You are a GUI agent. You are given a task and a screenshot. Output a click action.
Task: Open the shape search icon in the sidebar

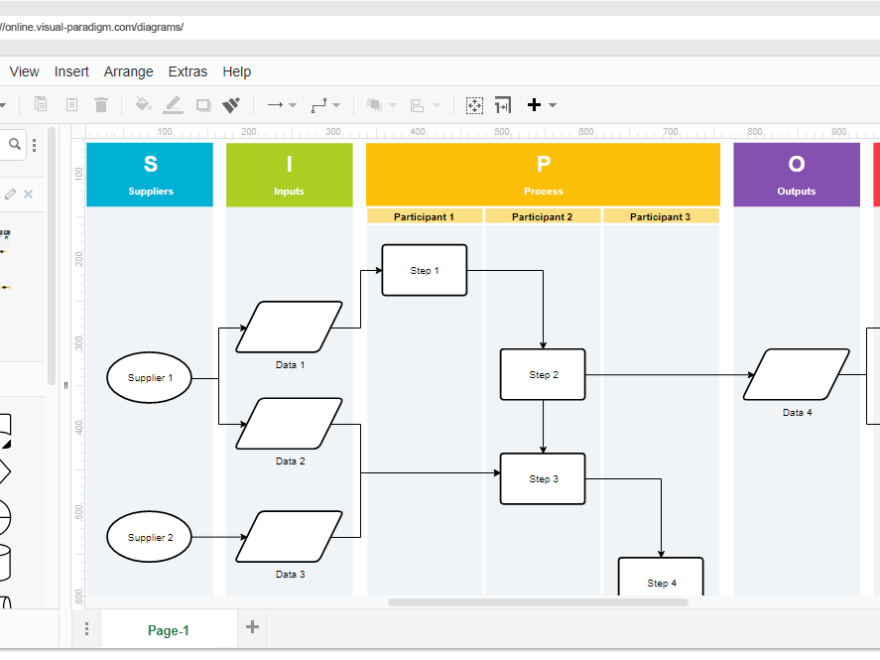14,144
